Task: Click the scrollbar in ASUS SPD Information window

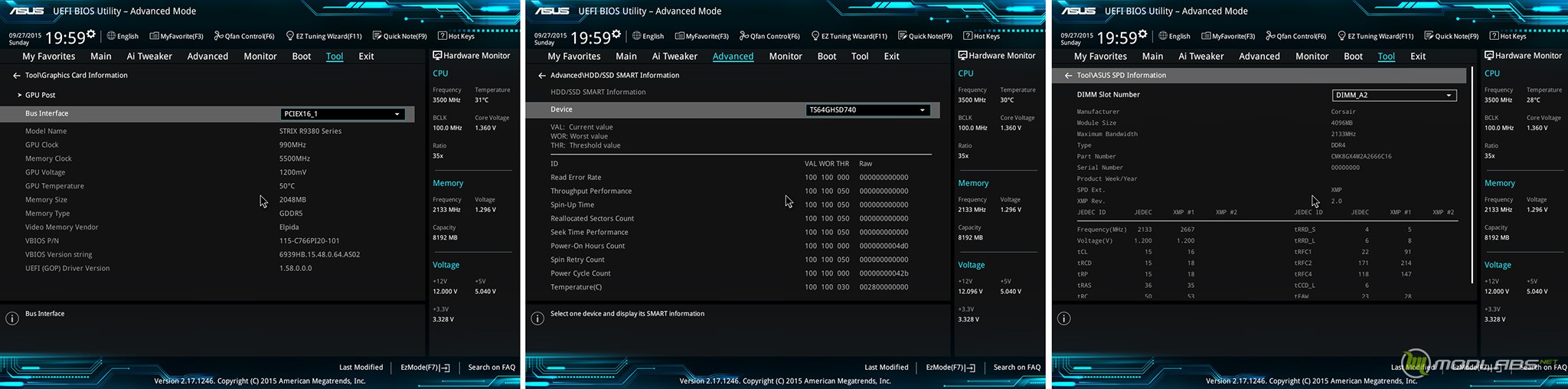Action: 1472,175
